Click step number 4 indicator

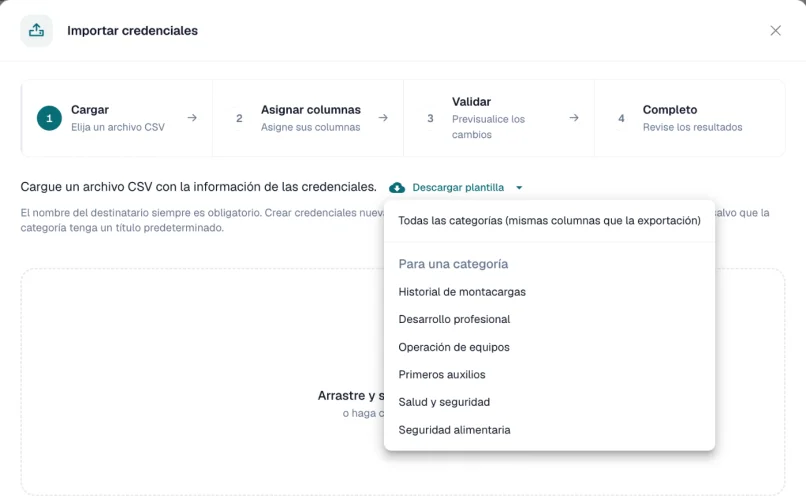[621, 118]
